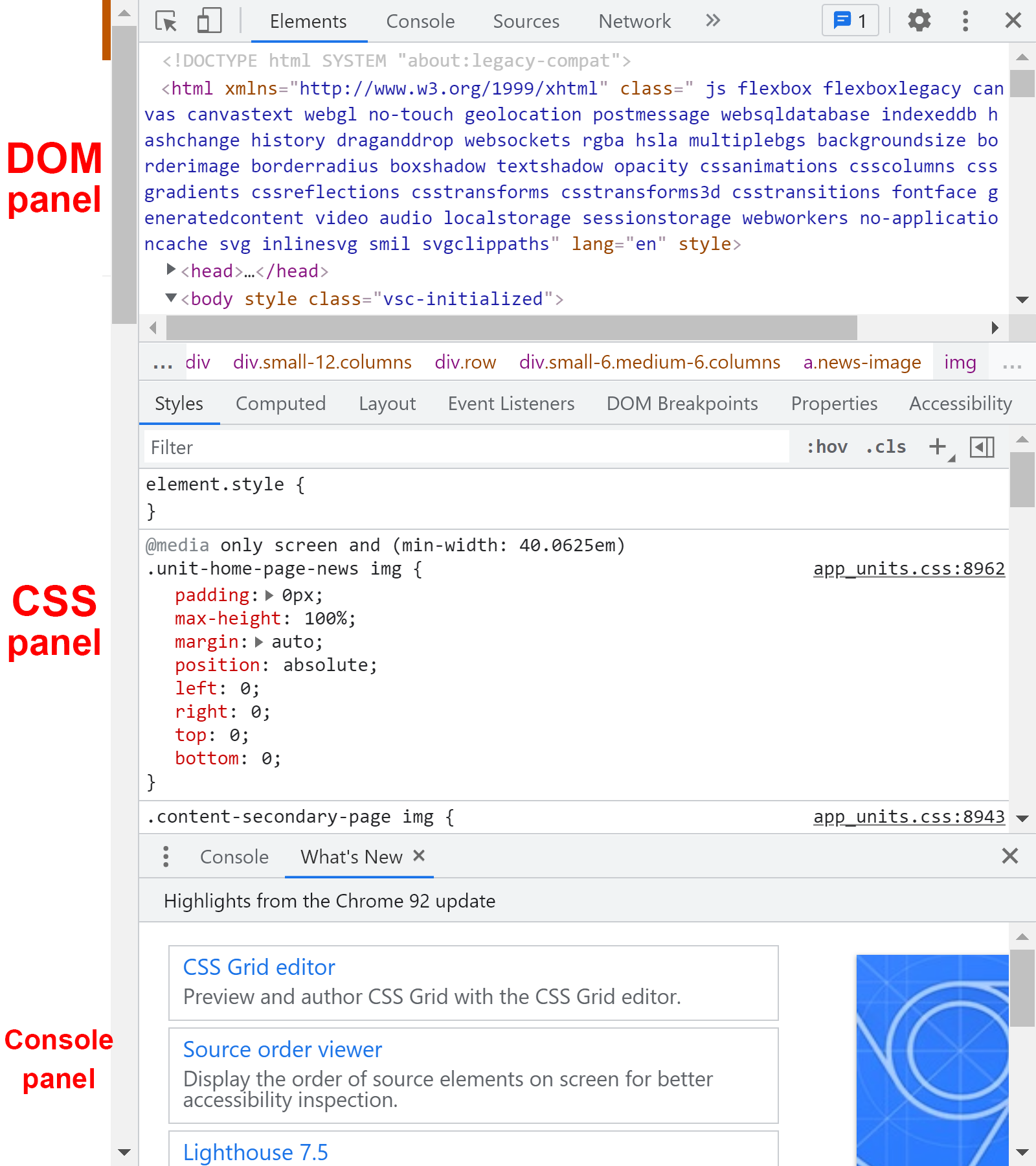This screenshot has width=1036, height=1166.
Task: Select the Computed pane tab
Action: pyautogui.click(x=280, y=404)
